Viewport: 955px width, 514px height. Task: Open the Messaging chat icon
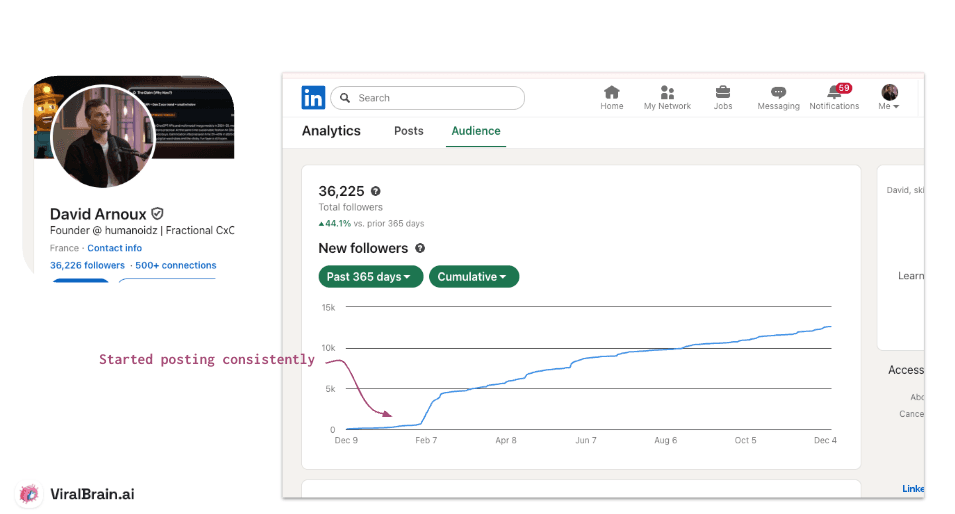point(778,92)
